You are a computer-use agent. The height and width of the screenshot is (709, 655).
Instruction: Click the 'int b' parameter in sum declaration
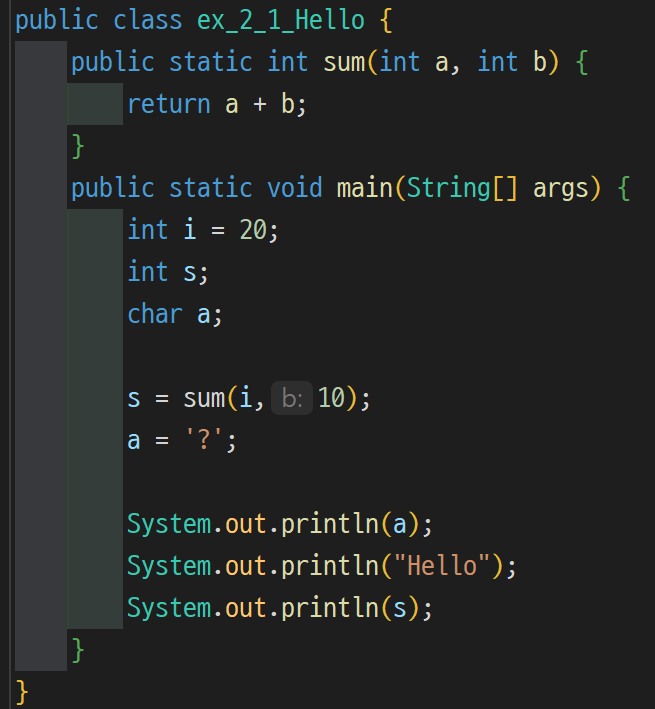click(512, 62)
